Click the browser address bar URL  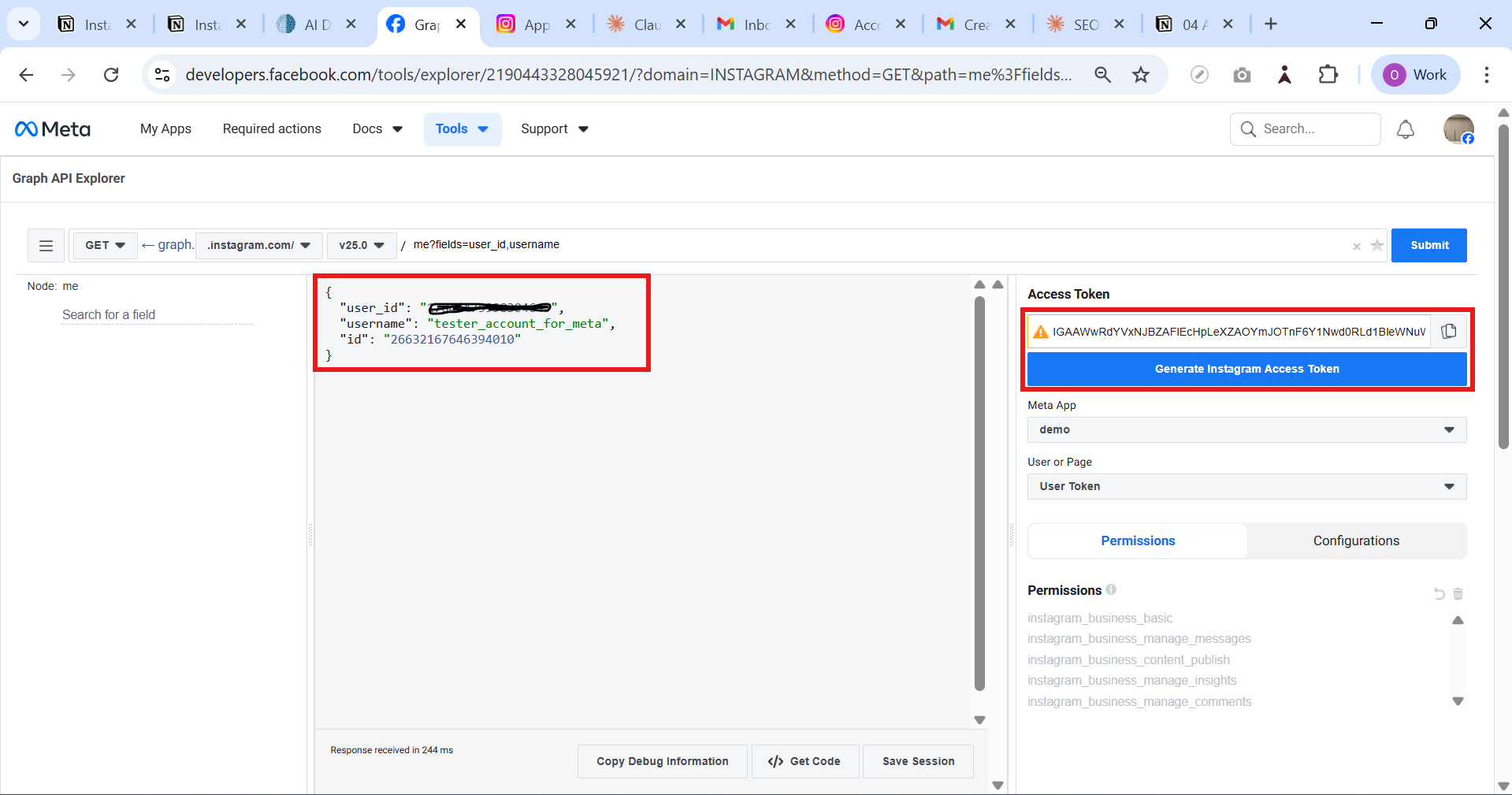pos(629,75)
